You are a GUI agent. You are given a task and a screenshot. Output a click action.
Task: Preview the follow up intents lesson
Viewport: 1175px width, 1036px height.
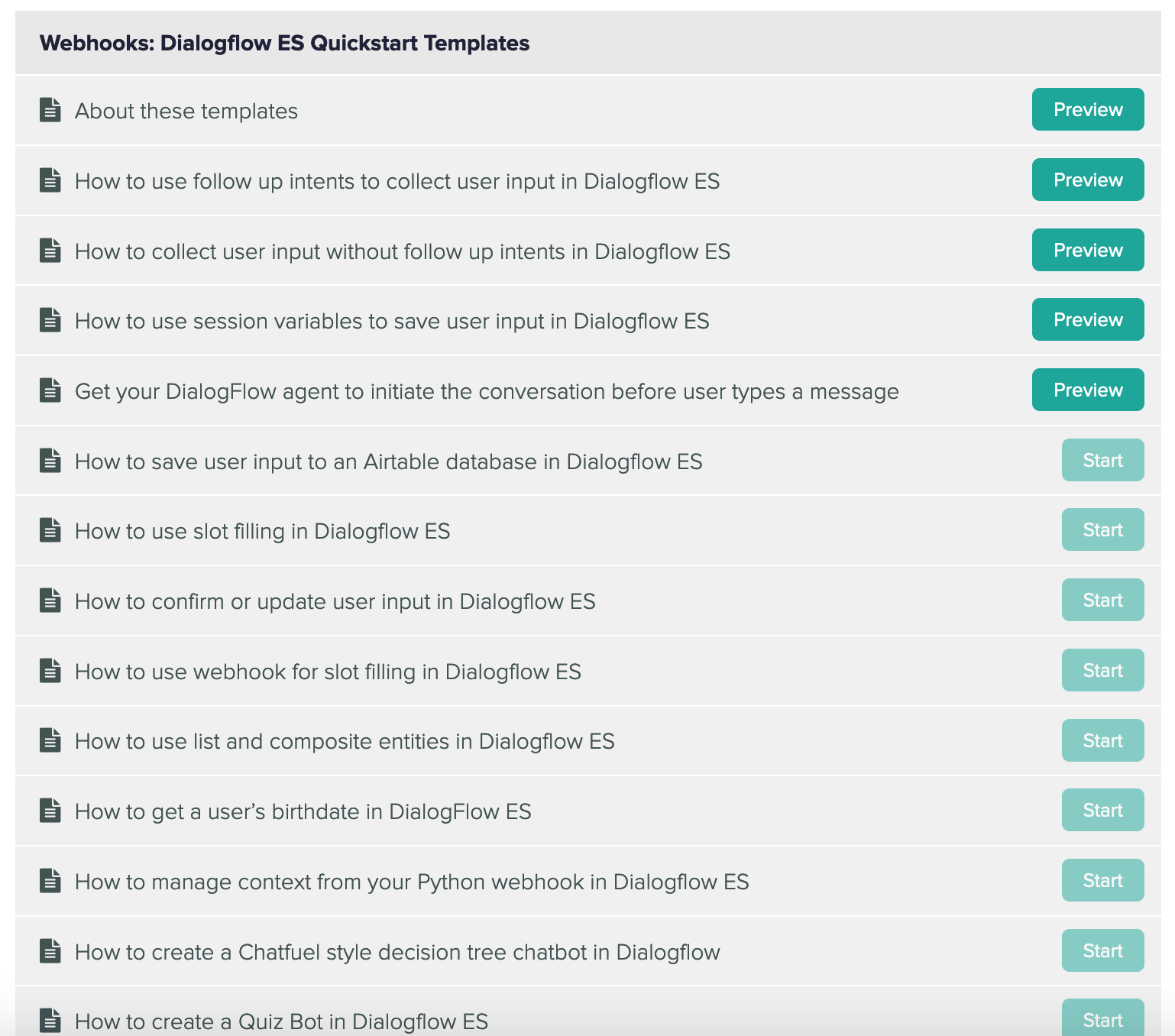point(1088,180)
